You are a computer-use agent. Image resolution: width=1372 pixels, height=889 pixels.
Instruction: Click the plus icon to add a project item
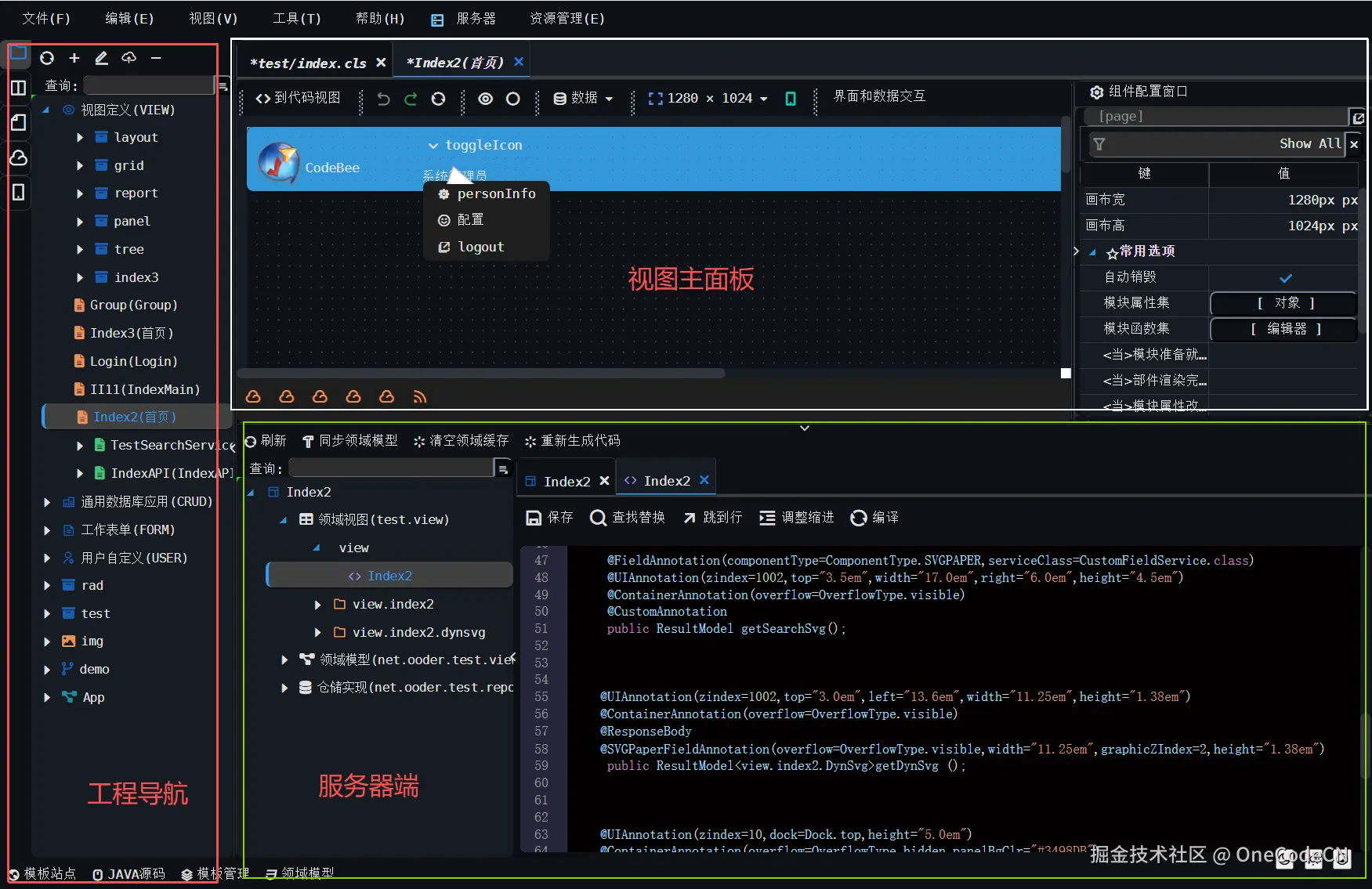coord(74,58)
